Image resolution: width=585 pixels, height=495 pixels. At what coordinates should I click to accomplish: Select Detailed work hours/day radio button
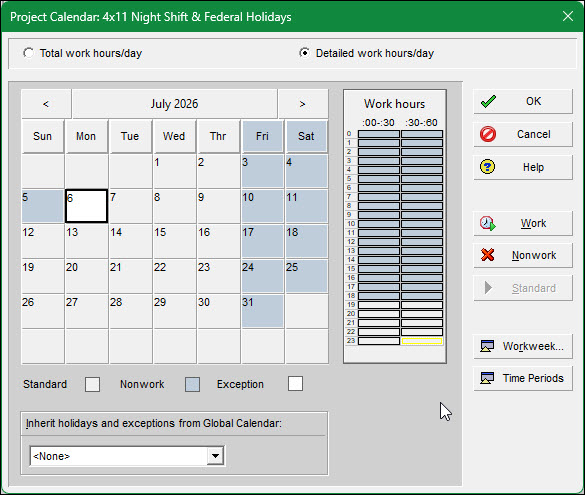click(304, 53)
